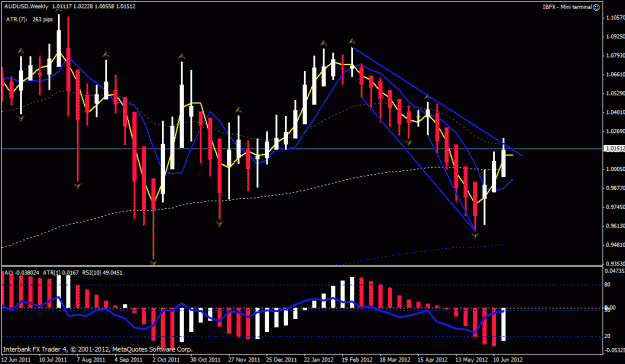The height and width of the screenshot is (364, 625).
Task: Click the 'IBFX - Mini terminal' label
Action: click(x=567, y=7)
